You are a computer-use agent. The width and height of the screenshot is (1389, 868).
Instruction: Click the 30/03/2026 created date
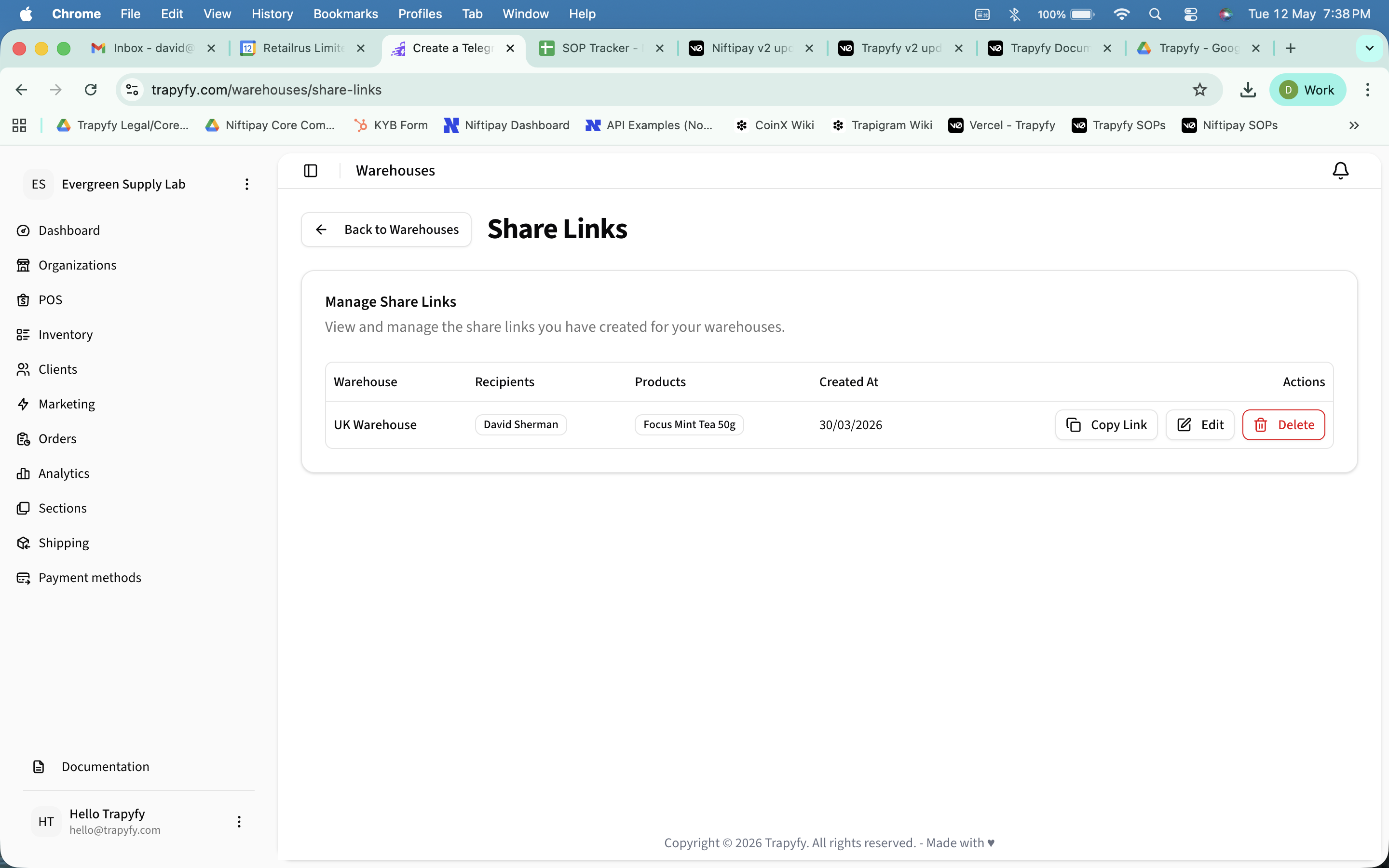pyautogui.click(x=850, y=425)
